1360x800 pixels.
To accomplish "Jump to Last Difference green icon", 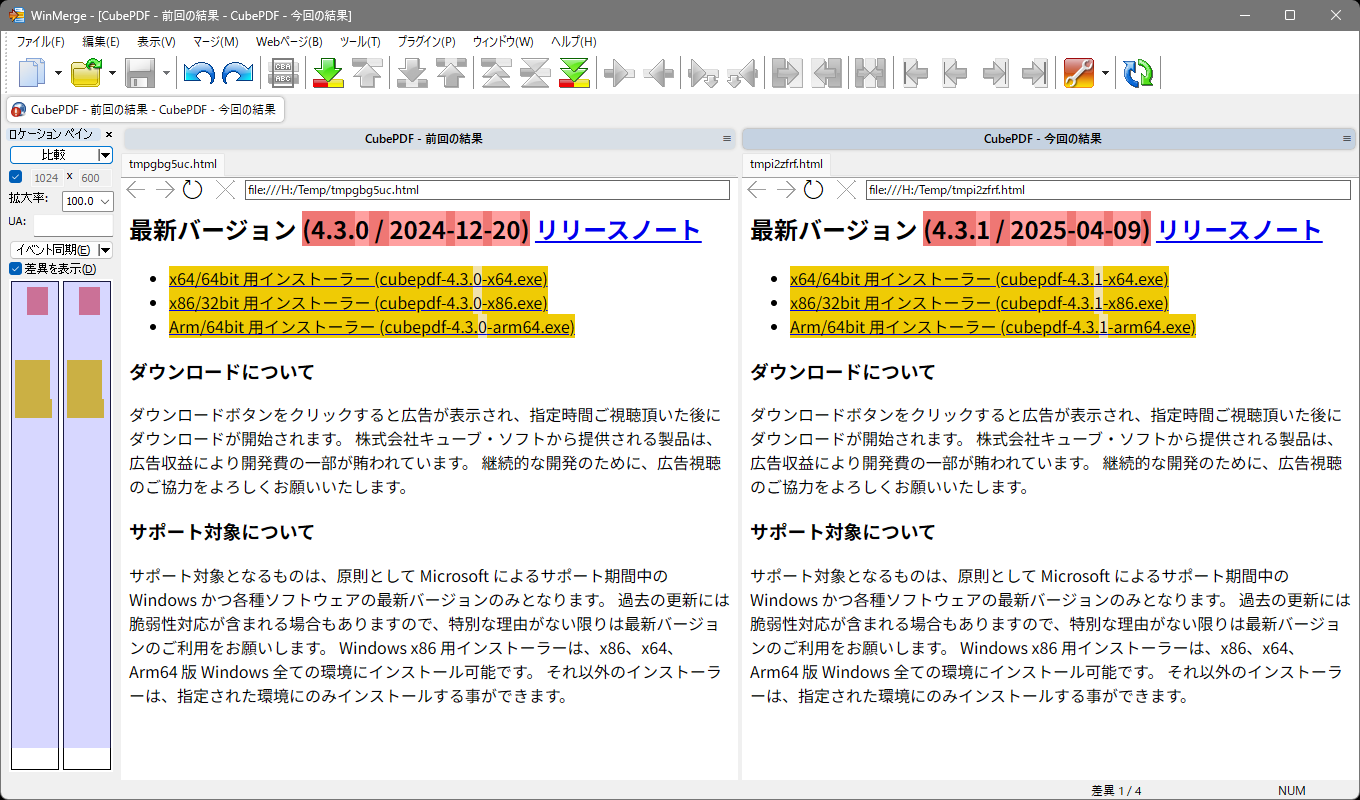I will click(x=574, y=73).
